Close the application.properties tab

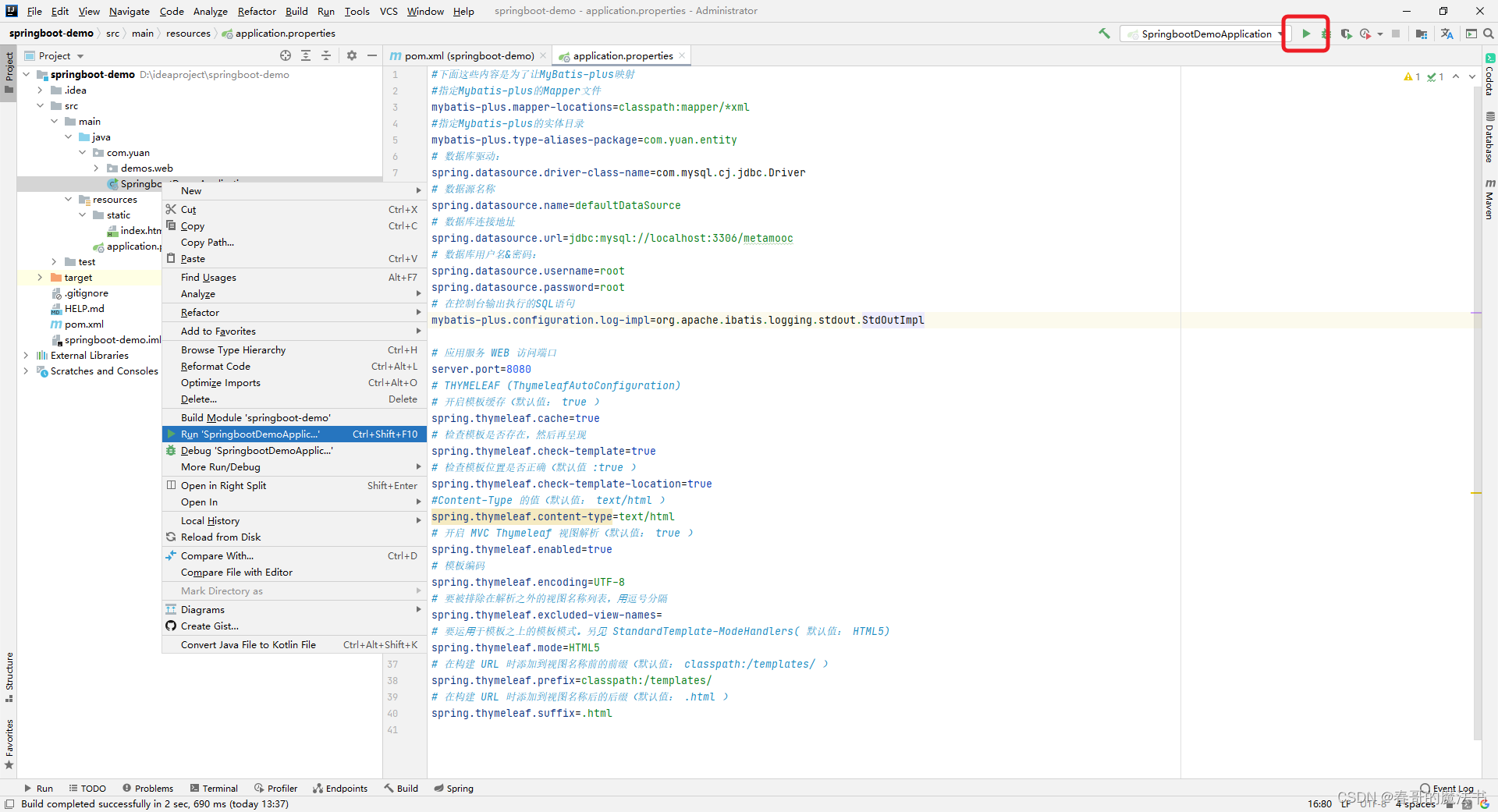(682, 55)
